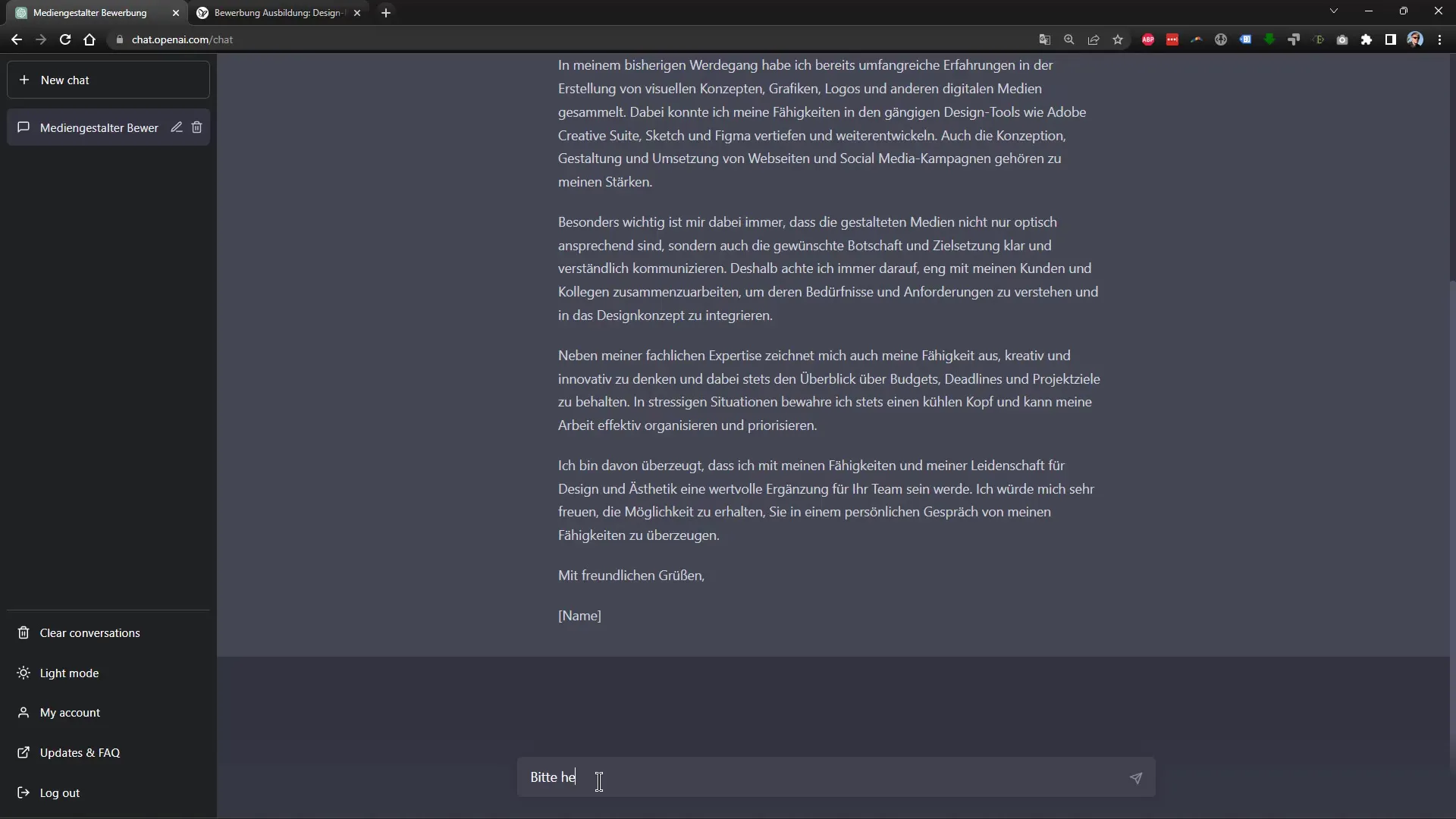The width and height of the screenshot is (1456, 819).
Task: Click the delete conversation trash icon
Action: pyautogui.click(x=197, y=127)
